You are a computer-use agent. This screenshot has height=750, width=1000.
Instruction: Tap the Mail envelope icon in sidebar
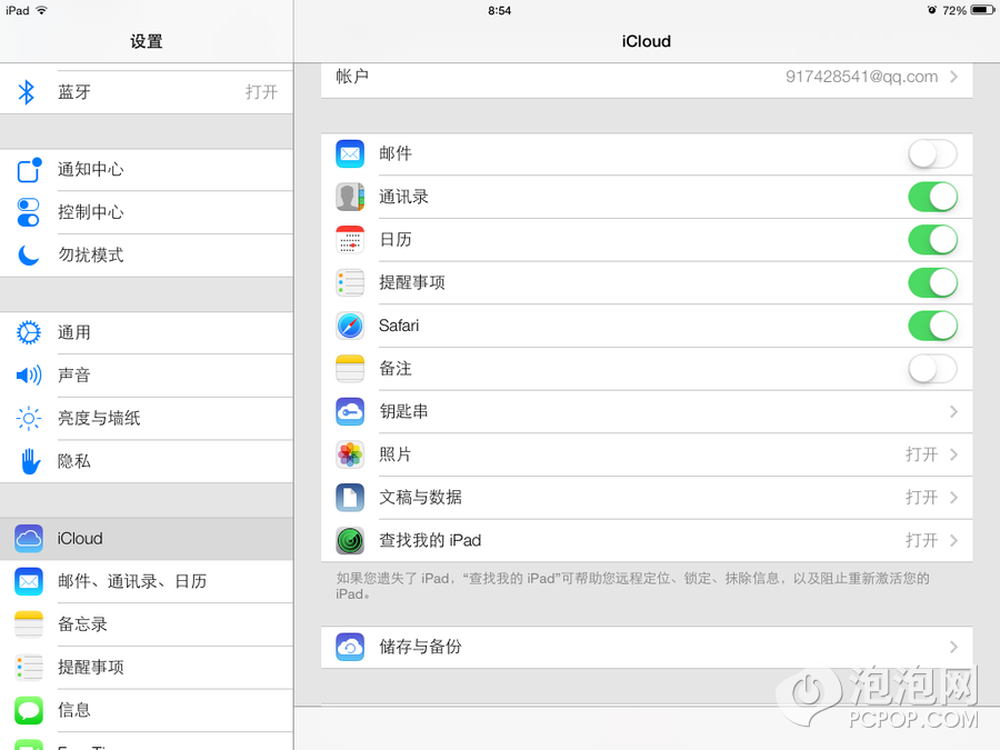pyautogui.click(x=29, y=582)
